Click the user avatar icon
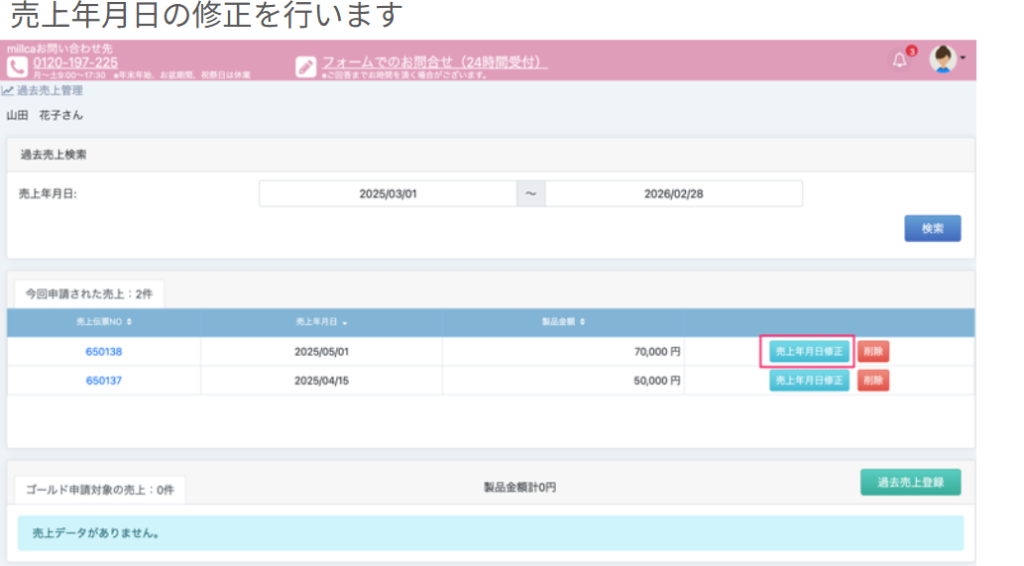This screenshot has height=566, width=1024. (942, 59)
